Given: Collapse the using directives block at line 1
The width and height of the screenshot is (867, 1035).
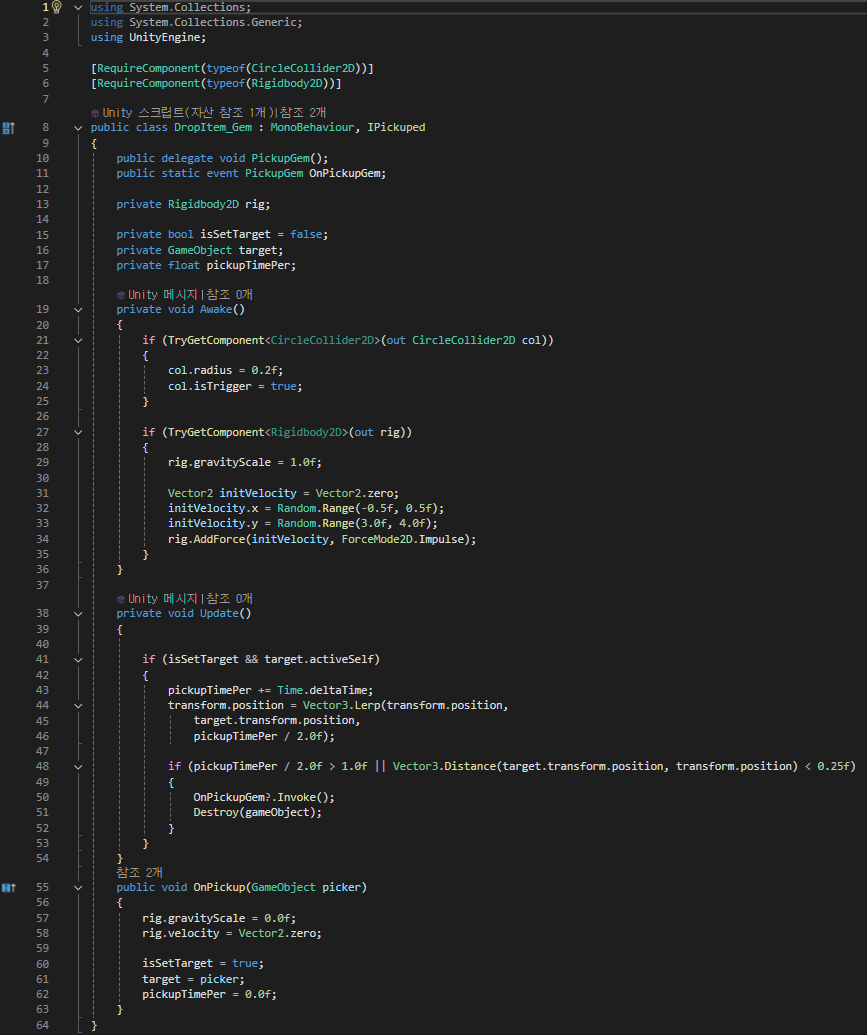Looking at the screenshot, I should point(78,8).
